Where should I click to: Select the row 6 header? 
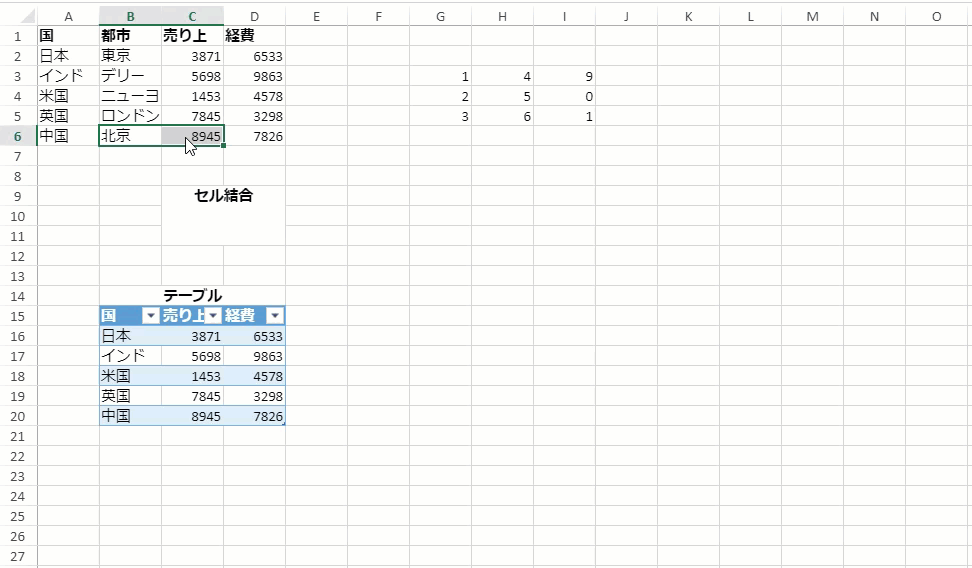(x=18, y=136)
